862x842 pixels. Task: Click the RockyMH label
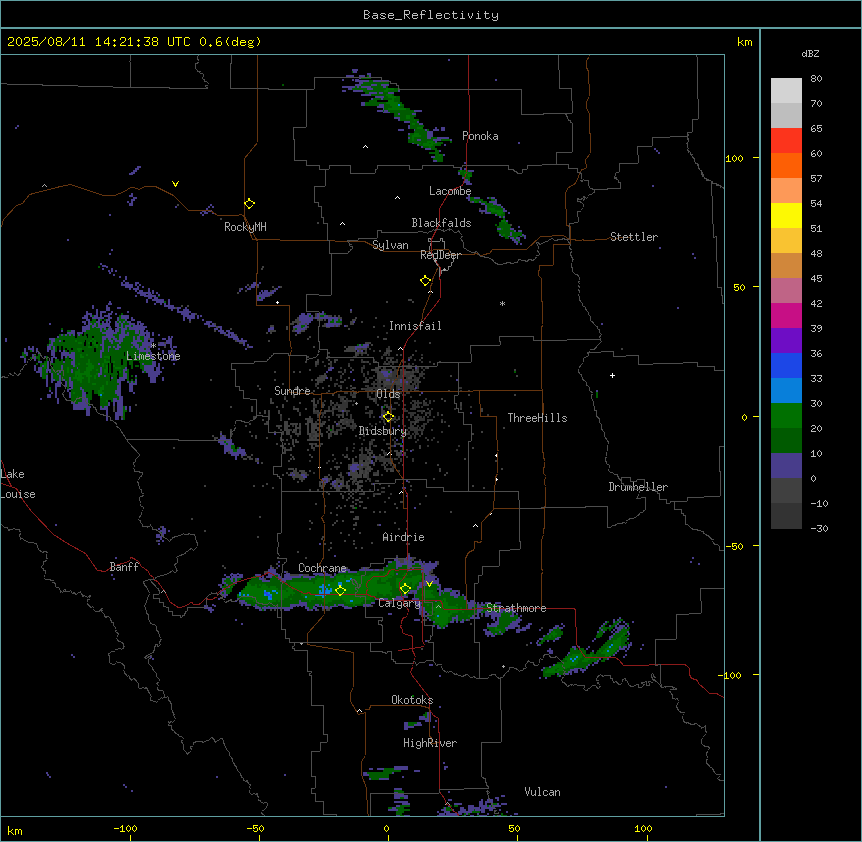[245, 227]
